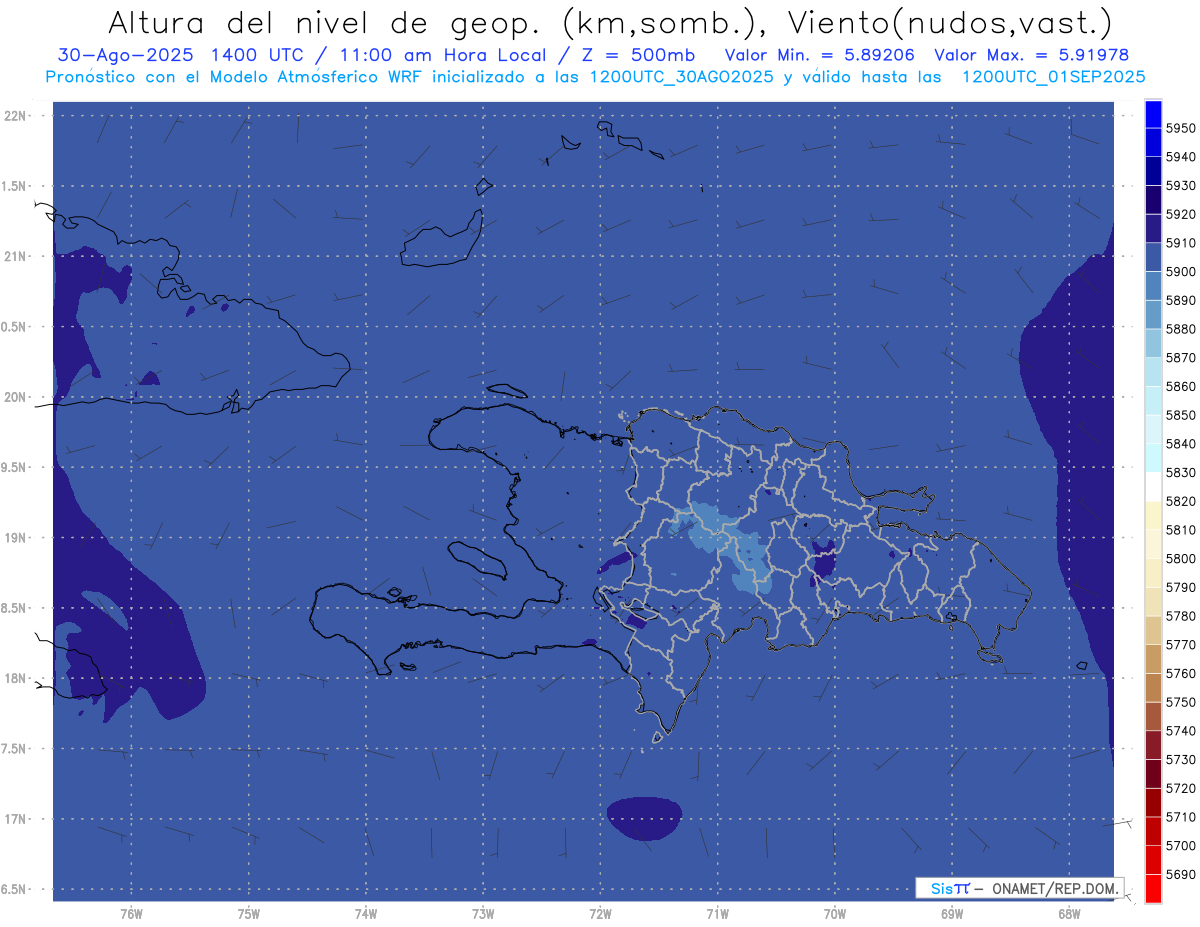Pick the legend swatch between 5900 and 5910
The image size is (1200, 927).
(x=1153, y=257)
